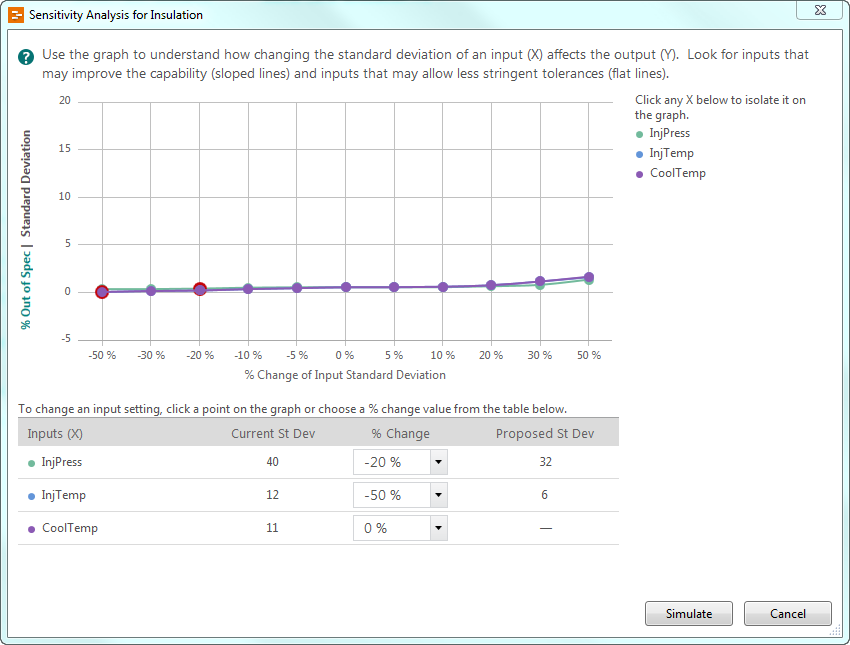Click the app icon in title bar
This screenshot has width=850, height=645.
pos(15,15)
